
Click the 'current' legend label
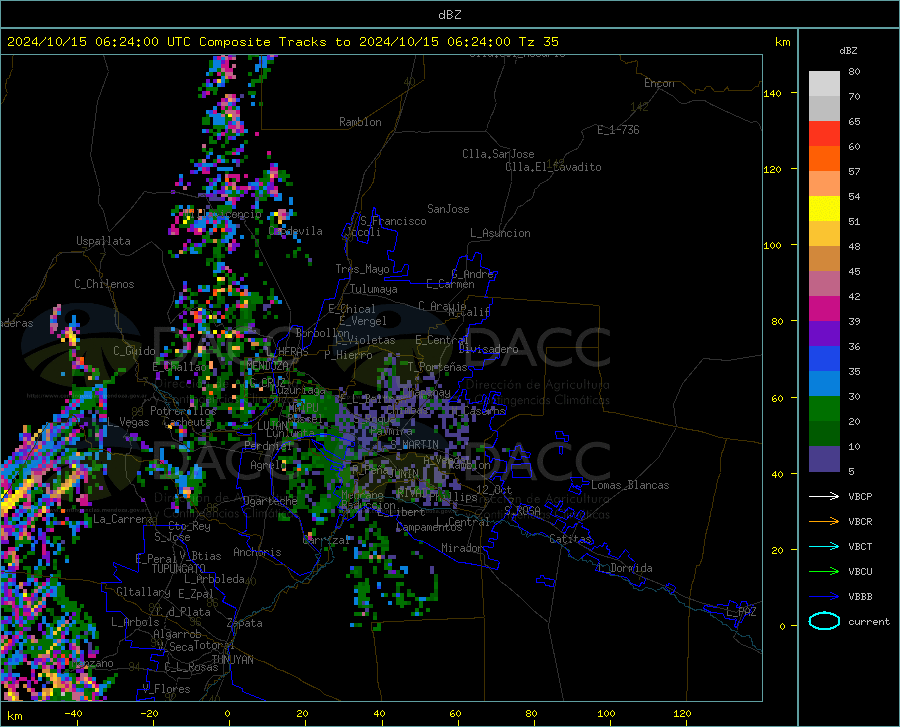(x=868, y=622)
